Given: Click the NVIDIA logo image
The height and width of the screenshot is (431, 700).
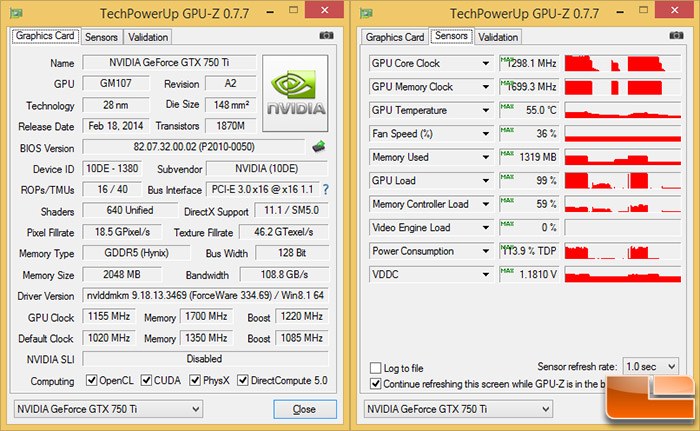Looking at the screenshot, I should [295, 93].
